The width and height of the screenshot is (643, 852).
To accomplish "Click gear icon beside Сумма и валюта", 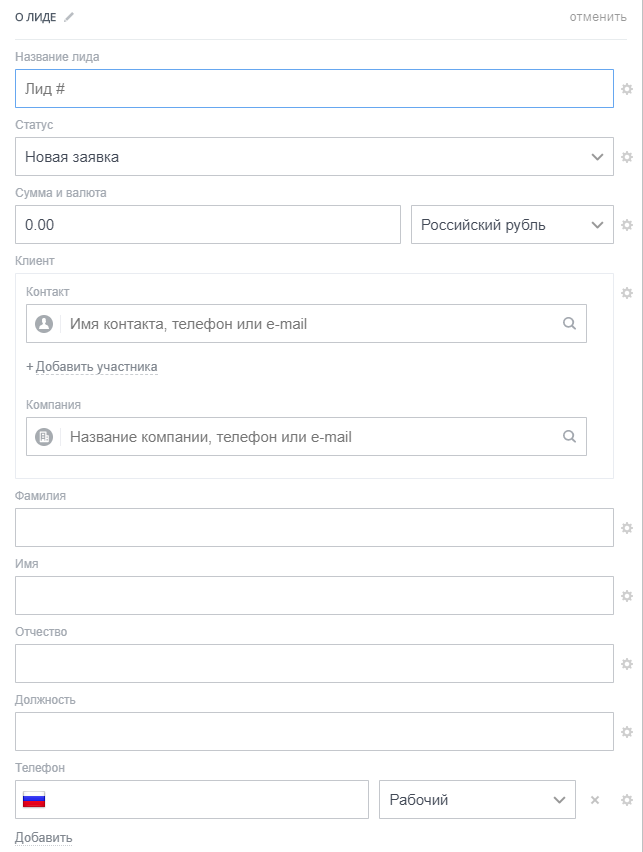I will 627,225.
